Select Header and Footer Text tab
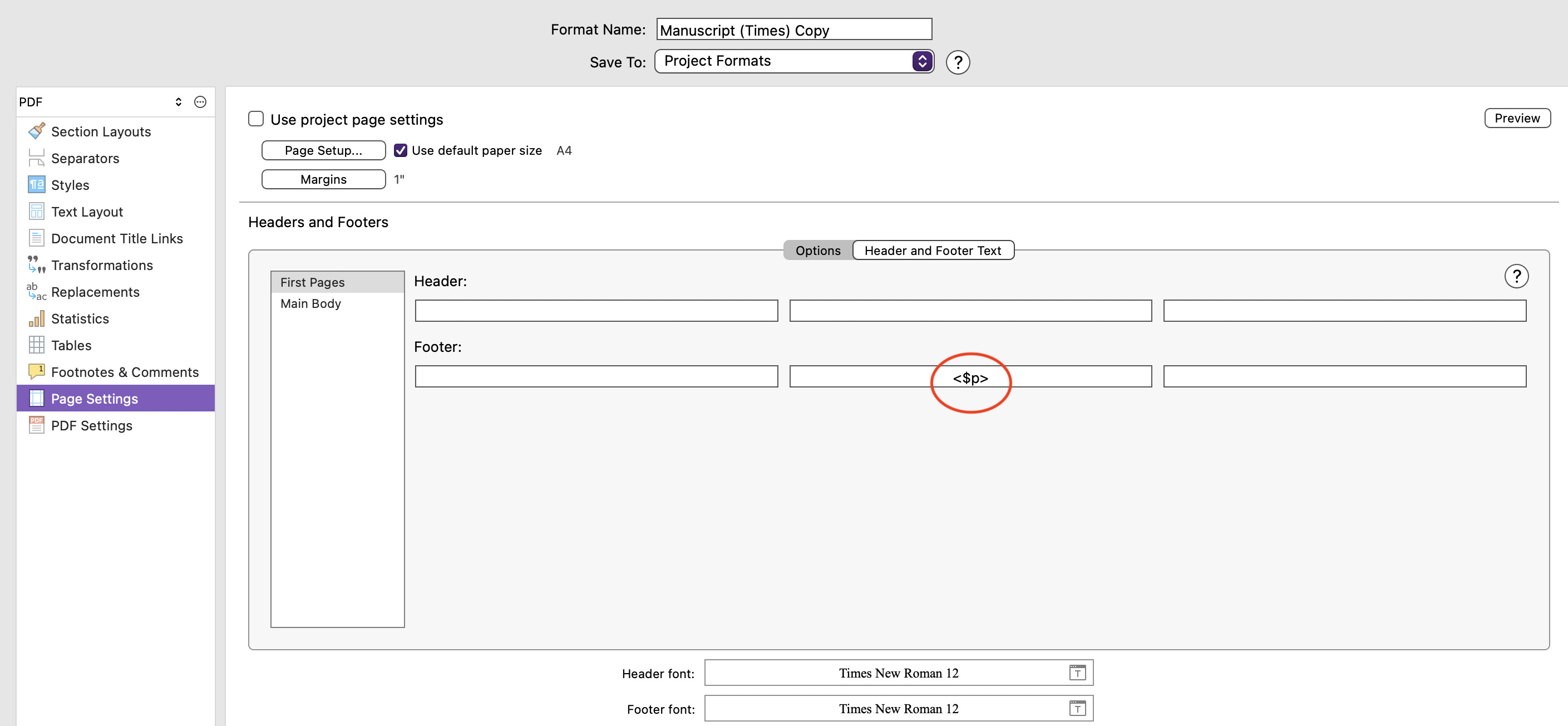This screenshot has width=1568, height=726. click(932, 251)
